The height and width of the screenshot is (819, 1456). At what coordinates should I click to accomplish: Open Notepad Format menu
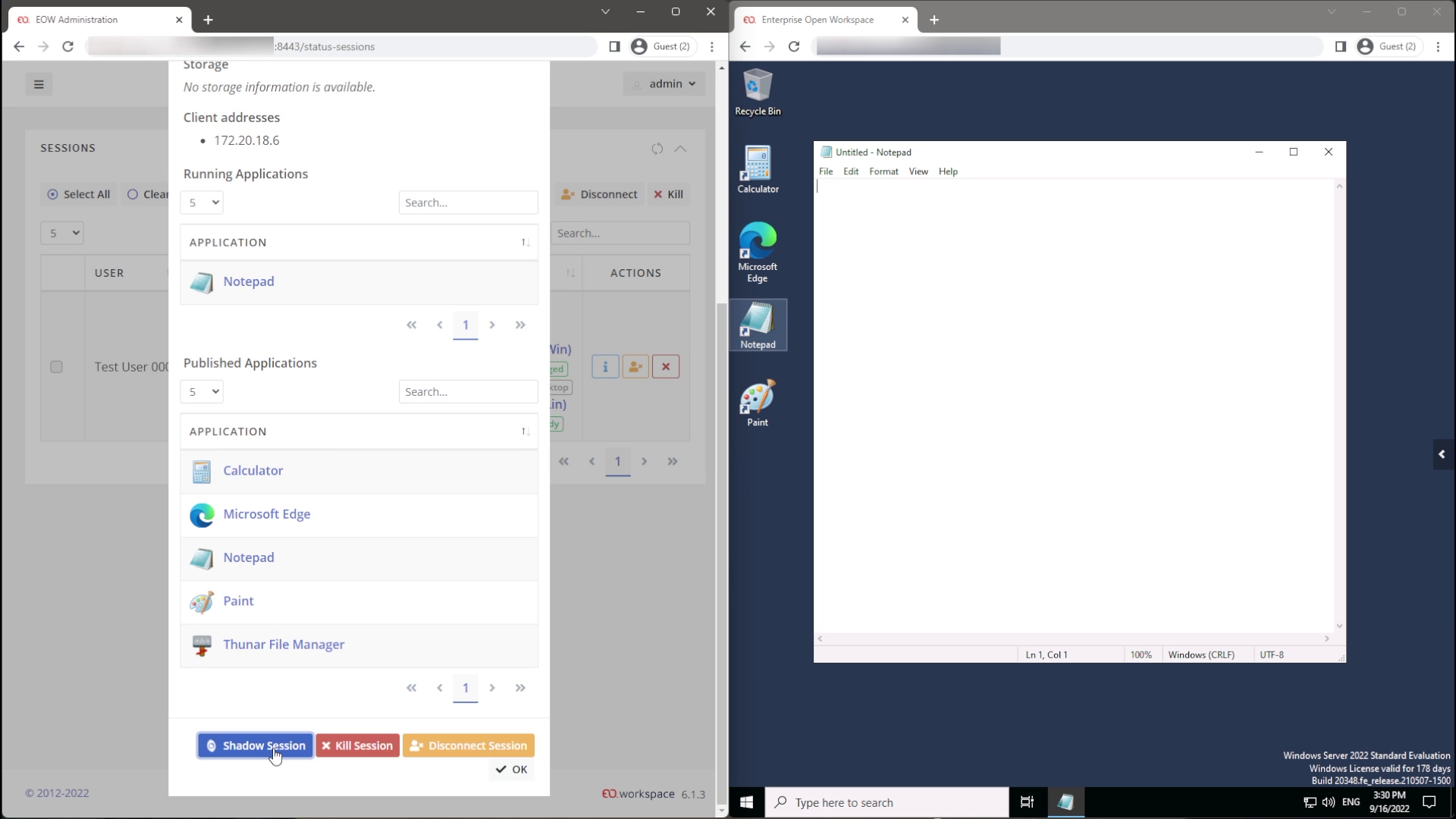click(883, 171)
